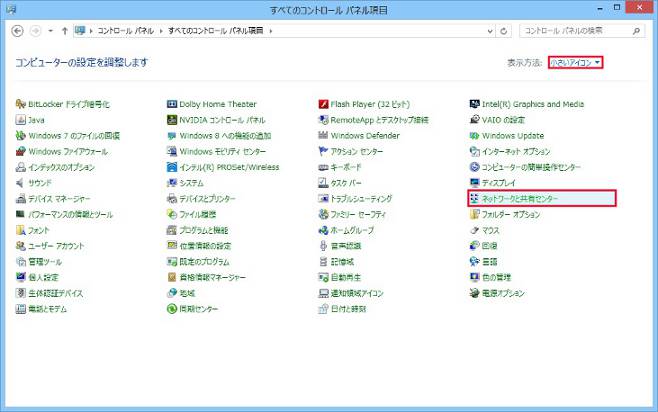Open the 音声認識 microphone icon
Screen dimensions: 658x412
[x=323, y=246]
